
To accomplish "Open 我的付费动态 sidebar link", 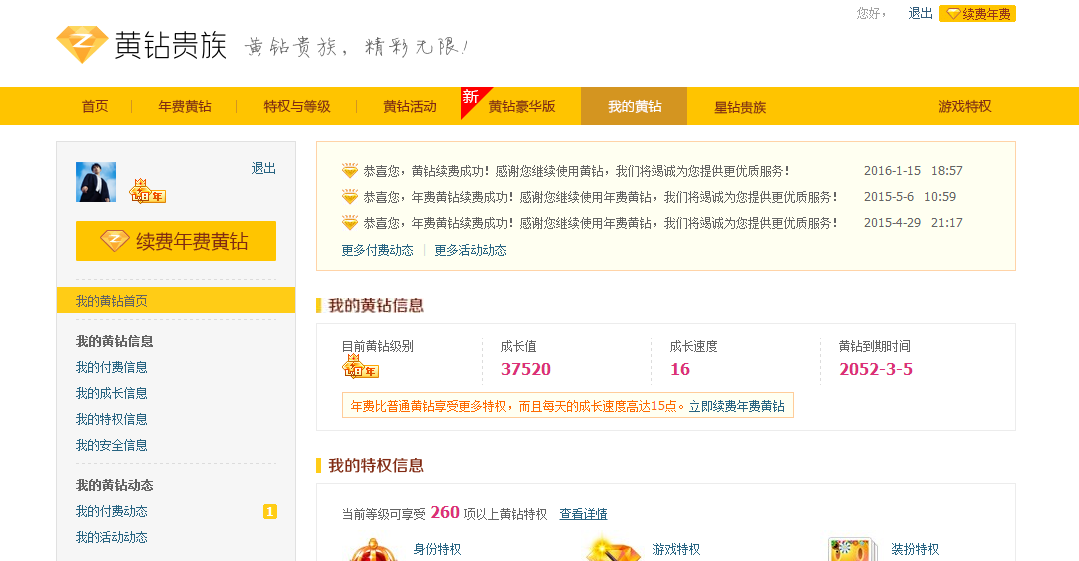I will tap(111, 511).
